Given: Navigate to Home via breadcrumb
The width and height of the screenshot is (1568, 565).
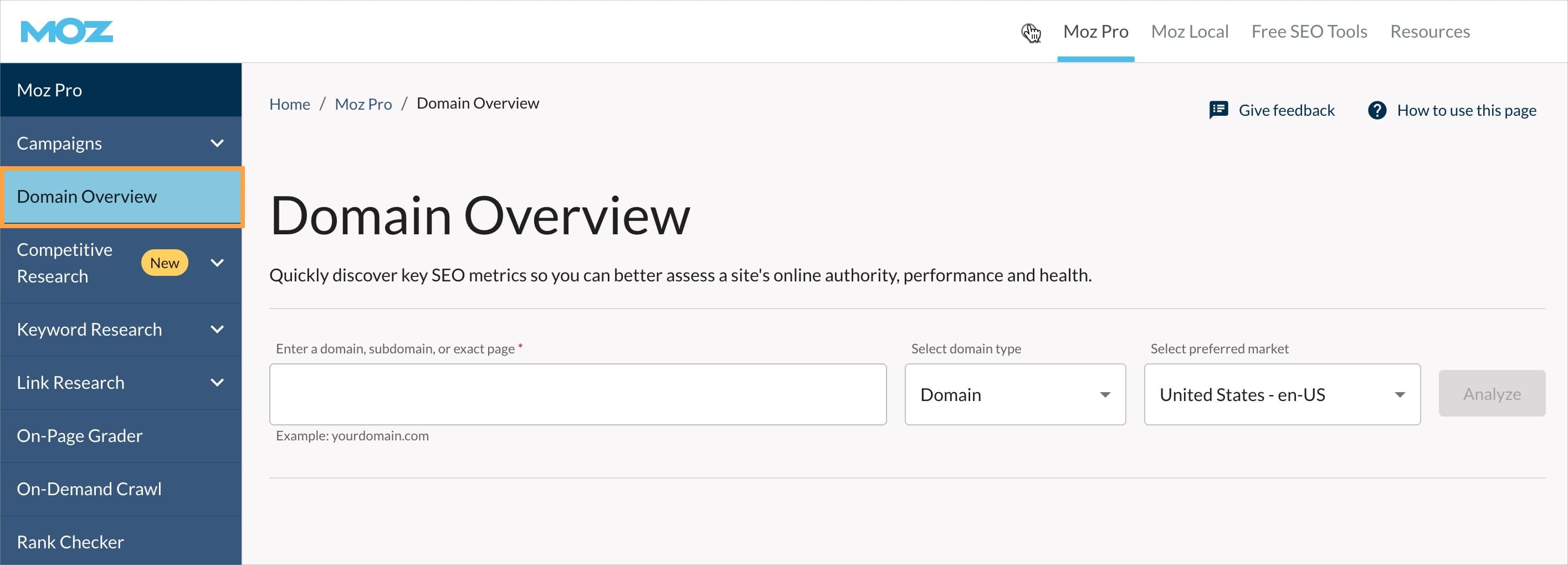Looking at the screenshot, I should [x=289, y=104].
